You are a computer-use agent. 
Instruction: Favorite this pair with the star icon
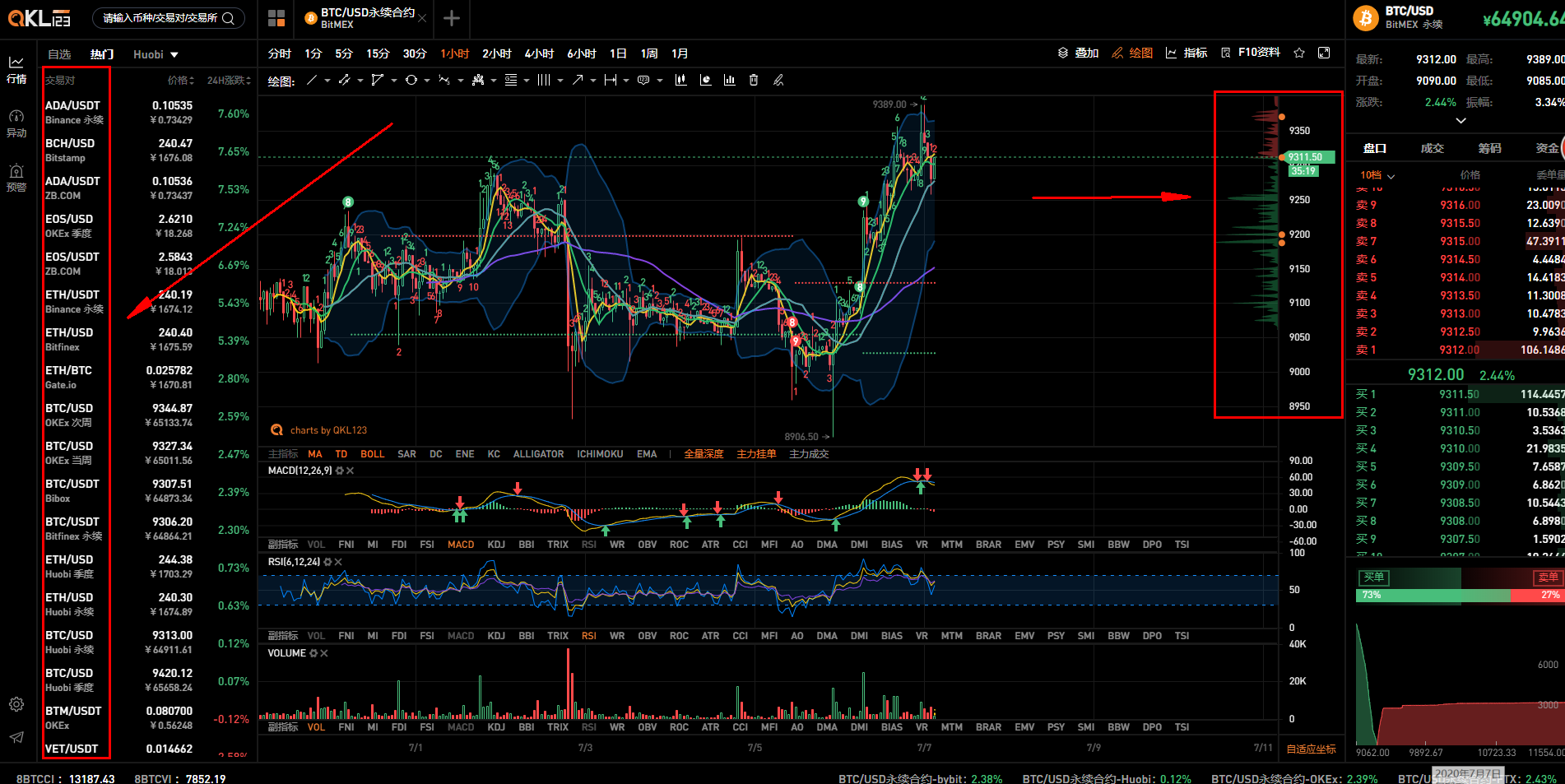[1299, 53]
